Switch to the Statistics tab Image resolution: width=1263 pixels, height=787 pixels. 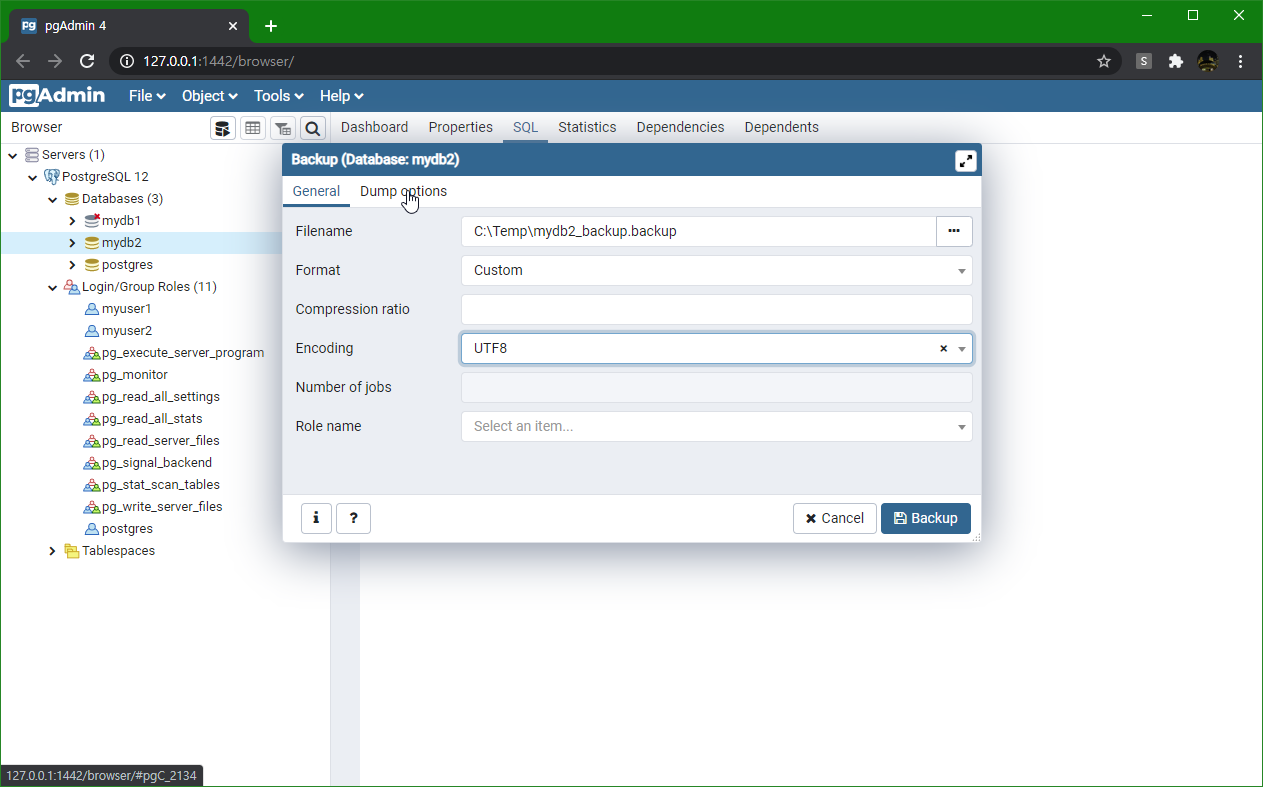[587, 127]
